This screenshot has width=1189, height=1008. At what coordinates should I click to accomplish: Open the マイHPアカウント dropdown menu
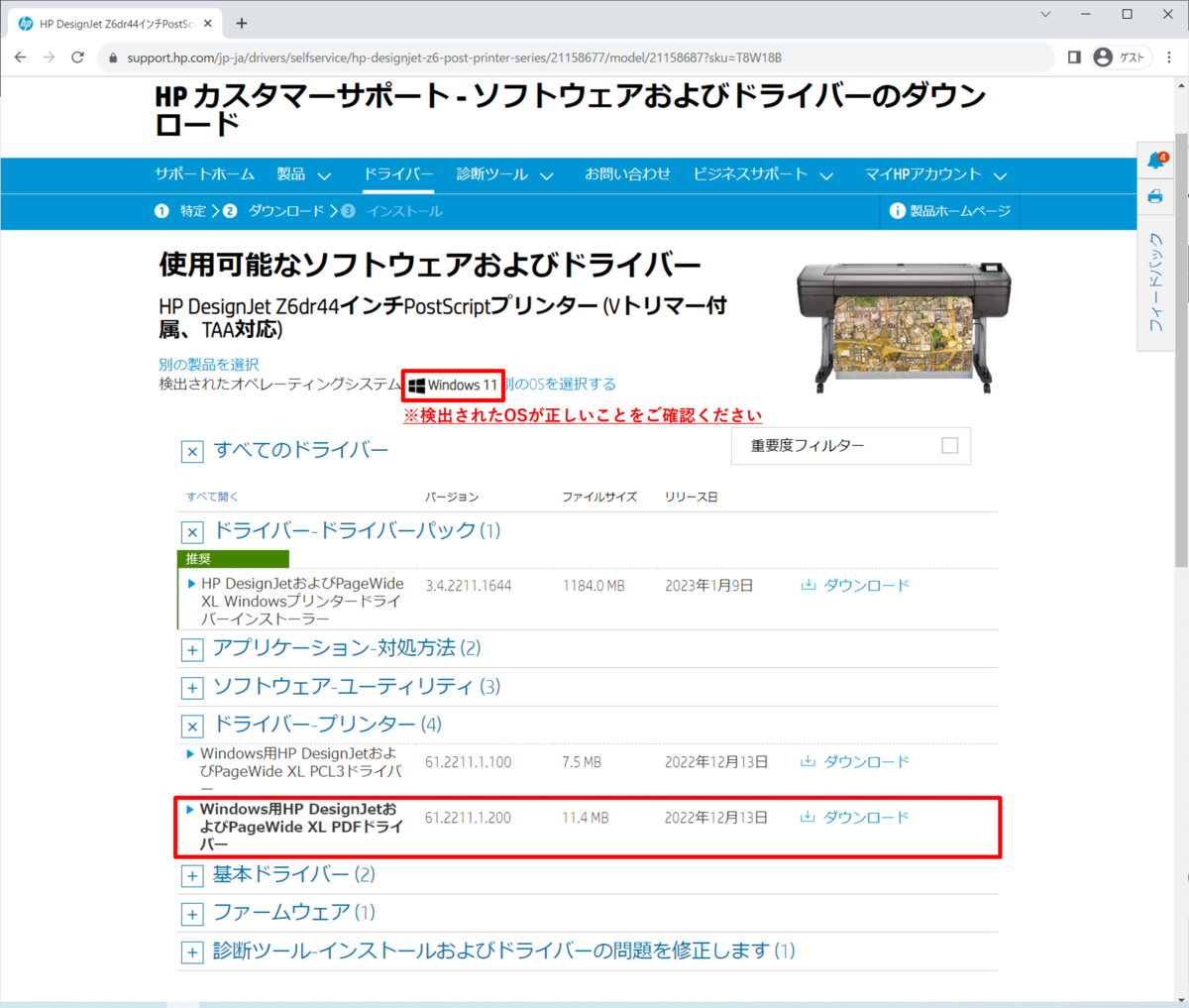pos(935,174)
